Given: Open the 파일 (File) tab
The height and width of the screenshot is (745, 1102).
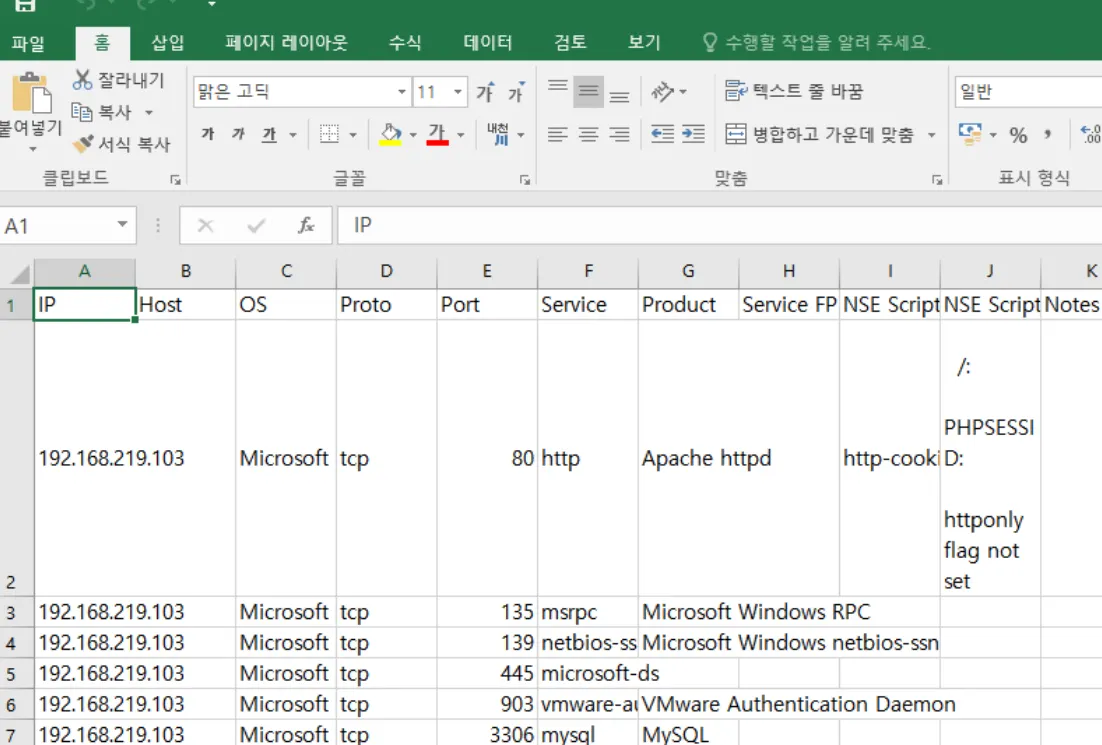Looking at the screenshot, I should 28,43.
